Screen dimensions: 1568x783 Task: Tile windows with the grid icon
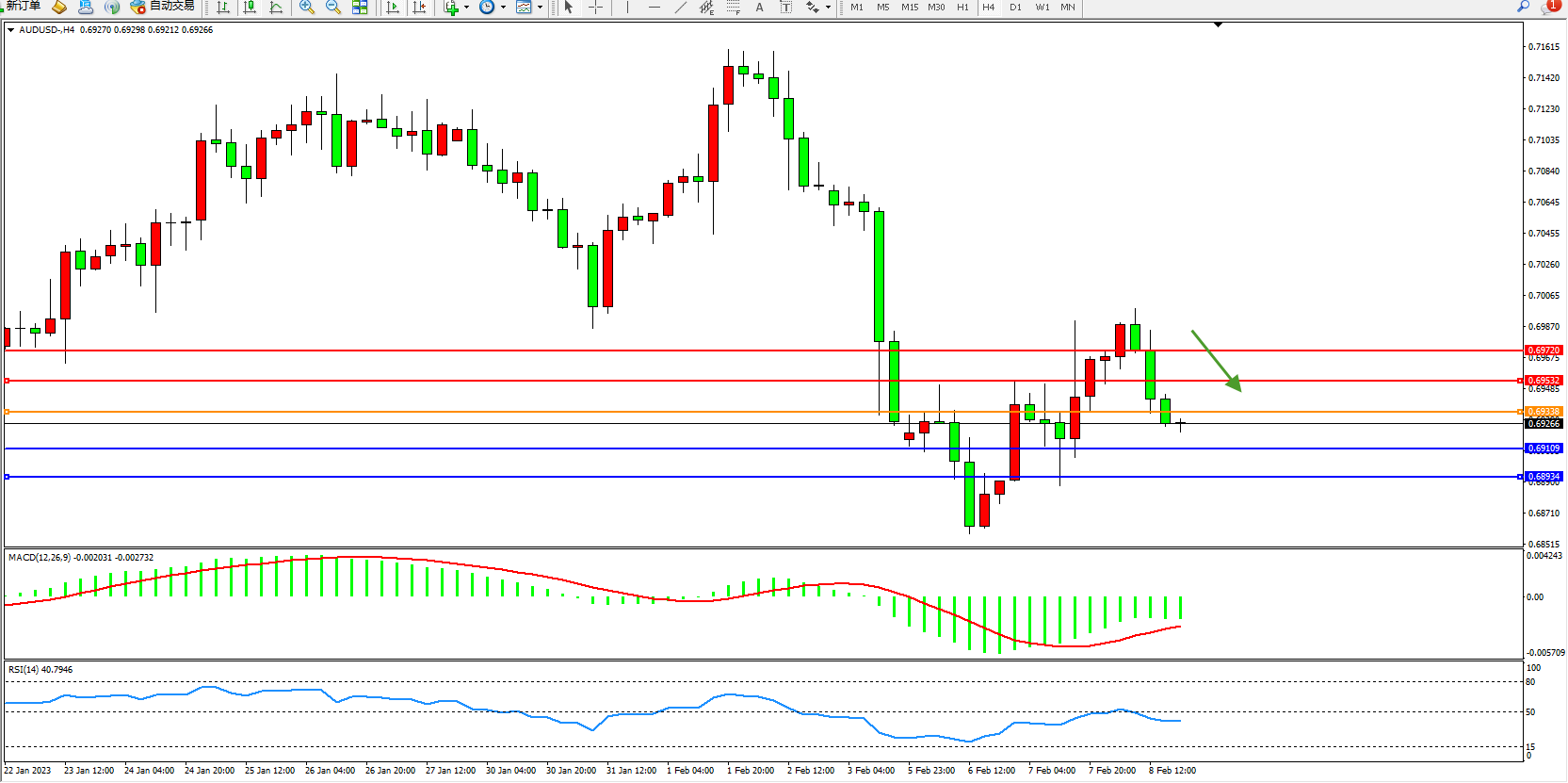pyautogui.click(x=360, y=8)
